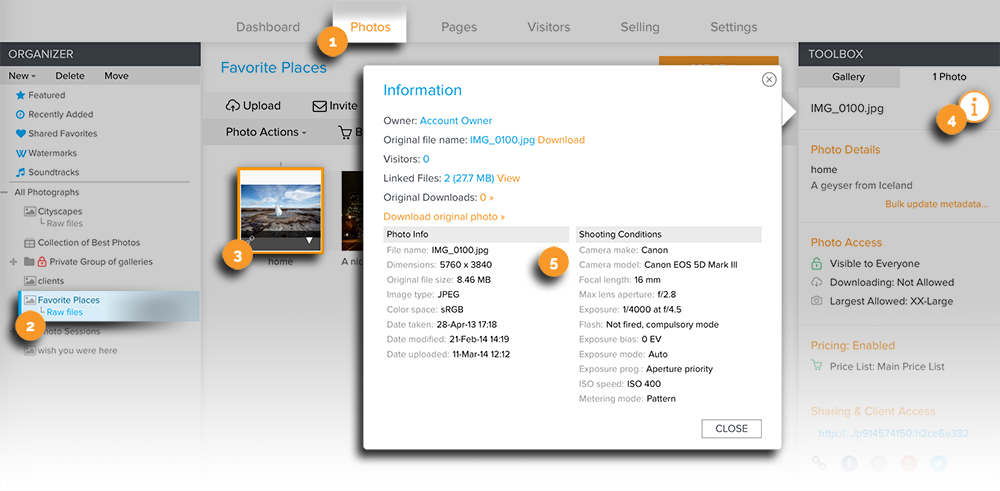
Task: Click Move in the Organizer
Action: (x=117, y=76)
